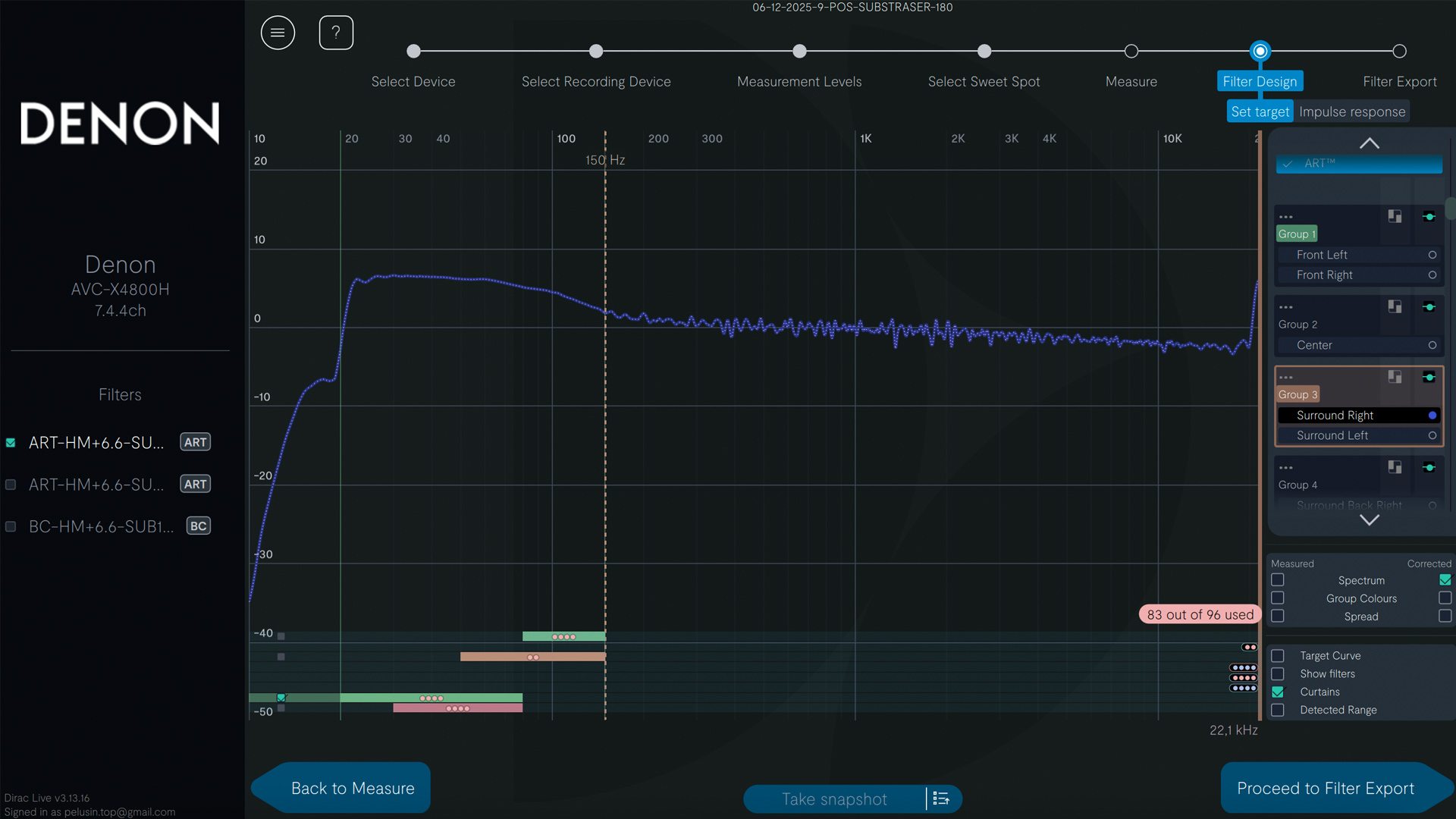Viewport: 1456px width, 819px height.
Task: Click Back to Measure button
Action: (x=353, y=788)
